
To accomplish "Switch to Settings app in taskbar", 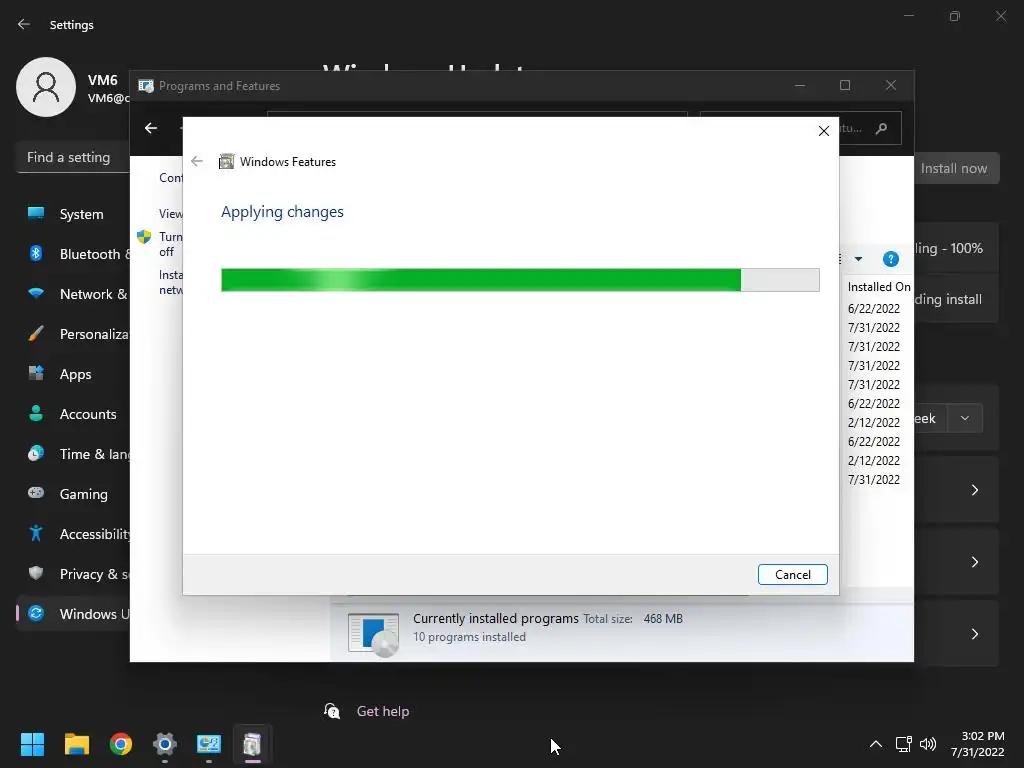I will point(165,744).
